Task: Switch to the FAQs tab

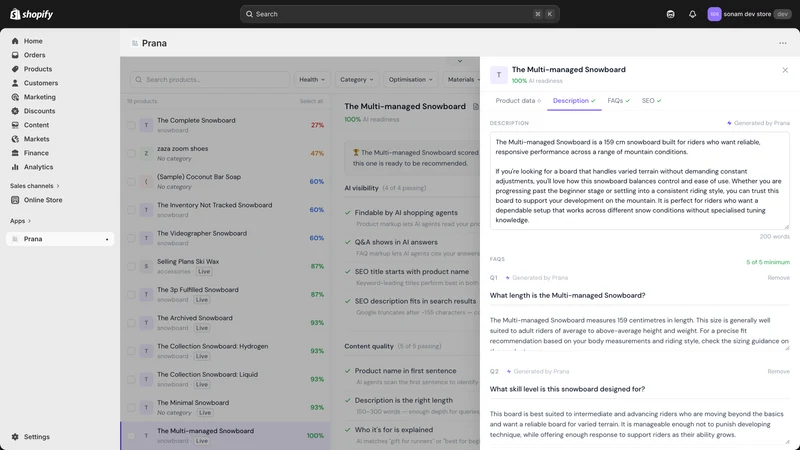Action: point(618,101)
